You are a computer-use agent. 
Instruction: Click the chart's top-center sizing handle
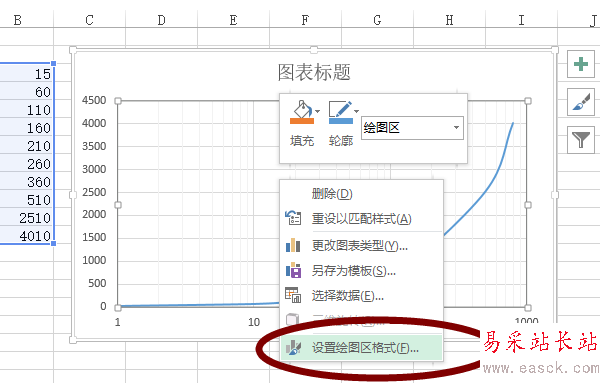point(314,50)
